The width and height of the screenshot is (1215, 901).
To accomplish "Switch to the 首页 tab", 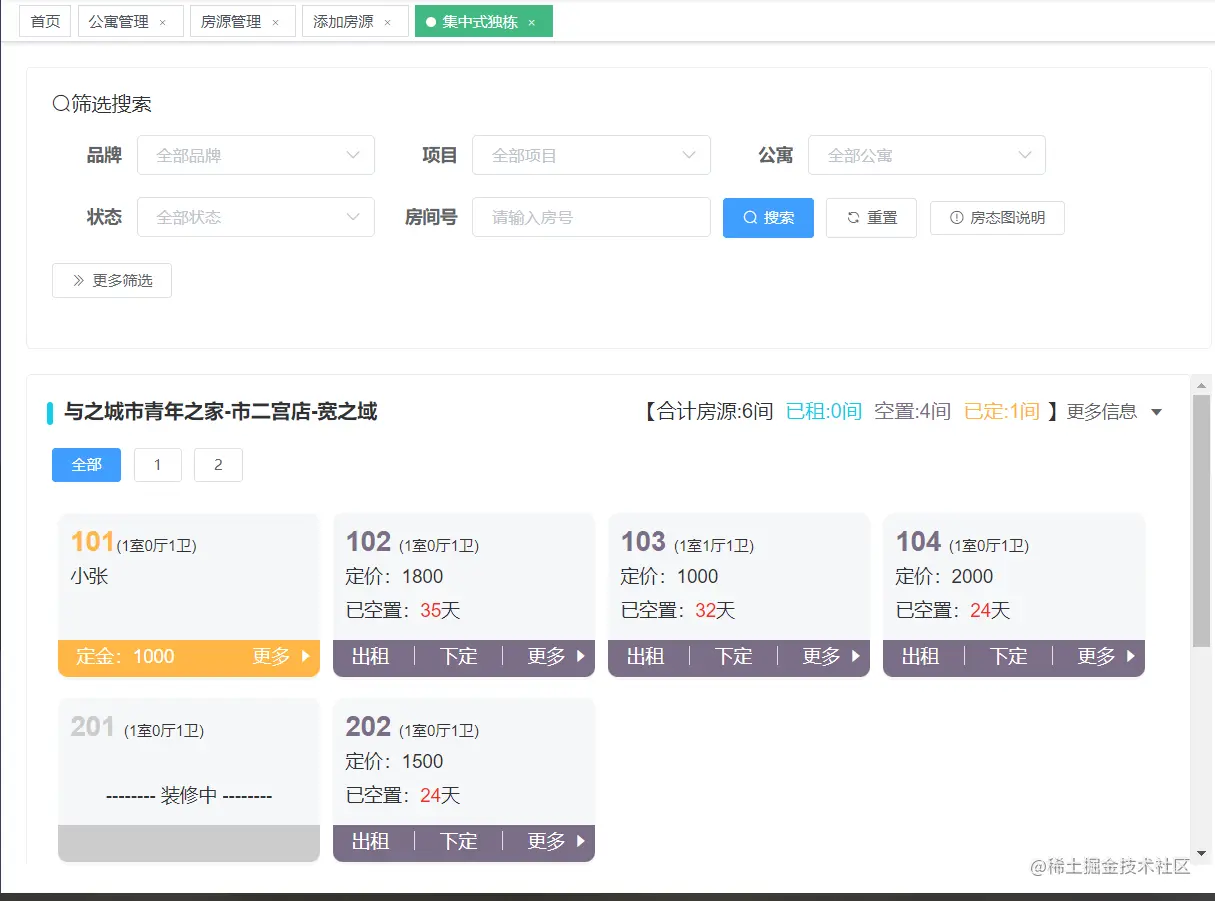I will tap(45, 21).
